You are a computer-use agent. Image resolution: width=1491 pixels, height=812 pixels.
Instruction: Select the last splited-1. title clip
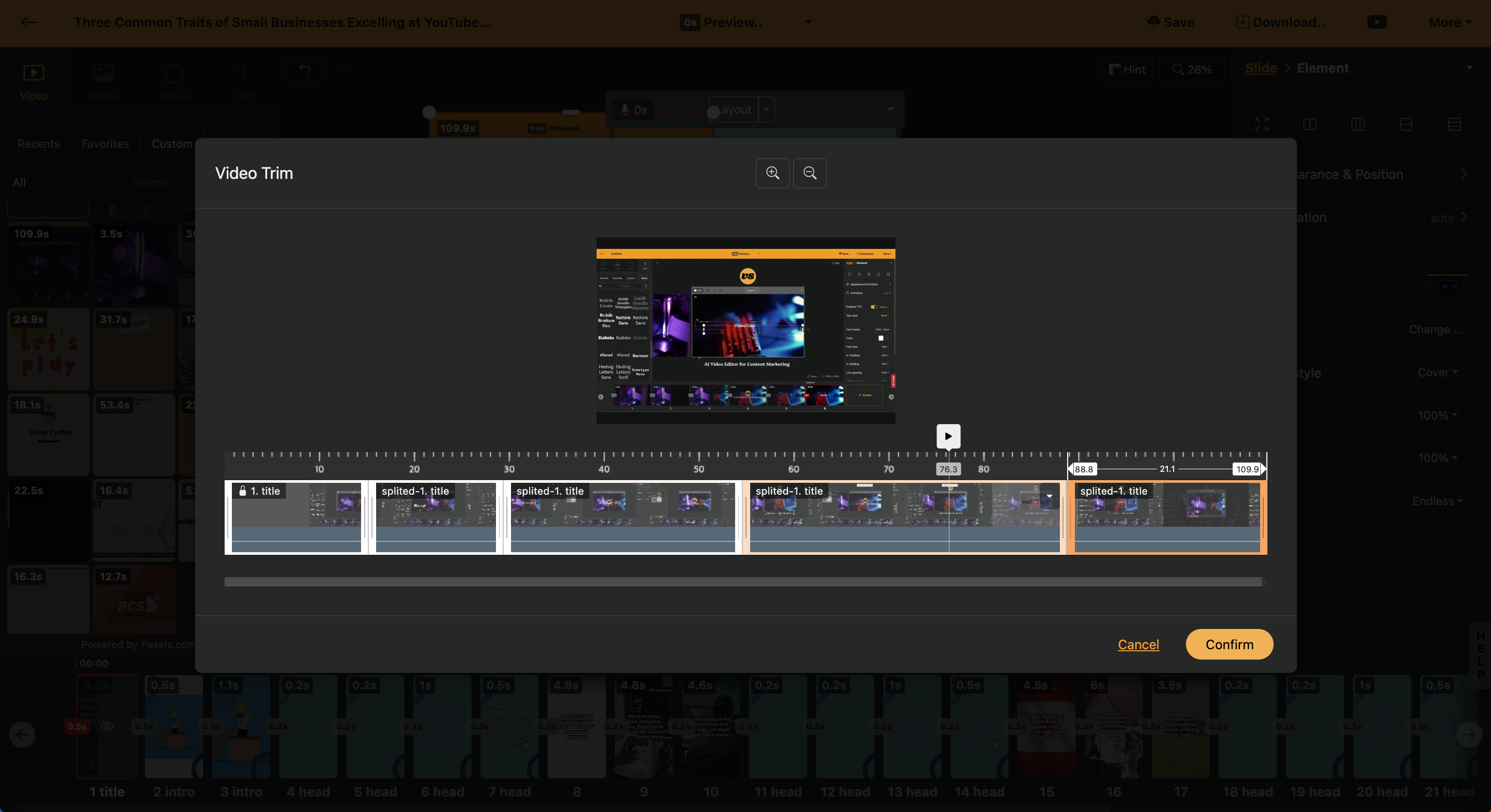pyautogui.click(x=1166, y=517)
